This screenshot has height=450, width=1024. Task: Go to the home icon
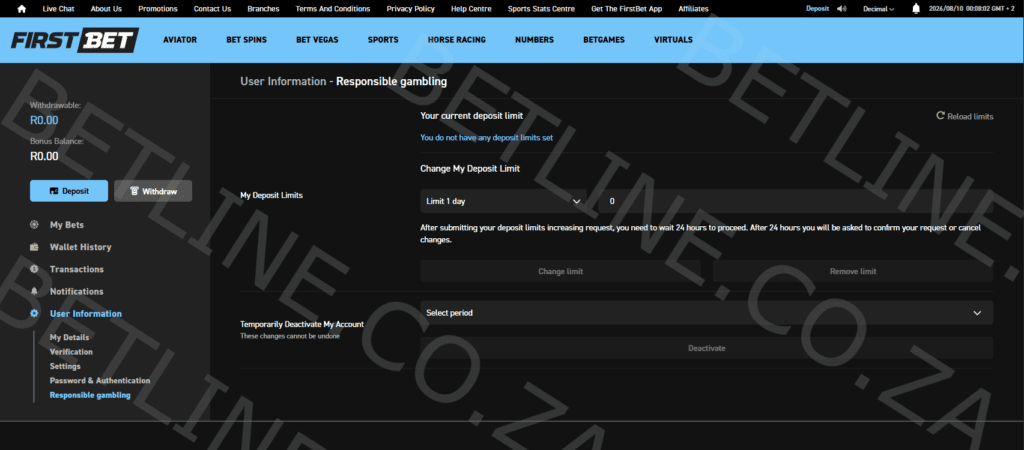(22, 8)
